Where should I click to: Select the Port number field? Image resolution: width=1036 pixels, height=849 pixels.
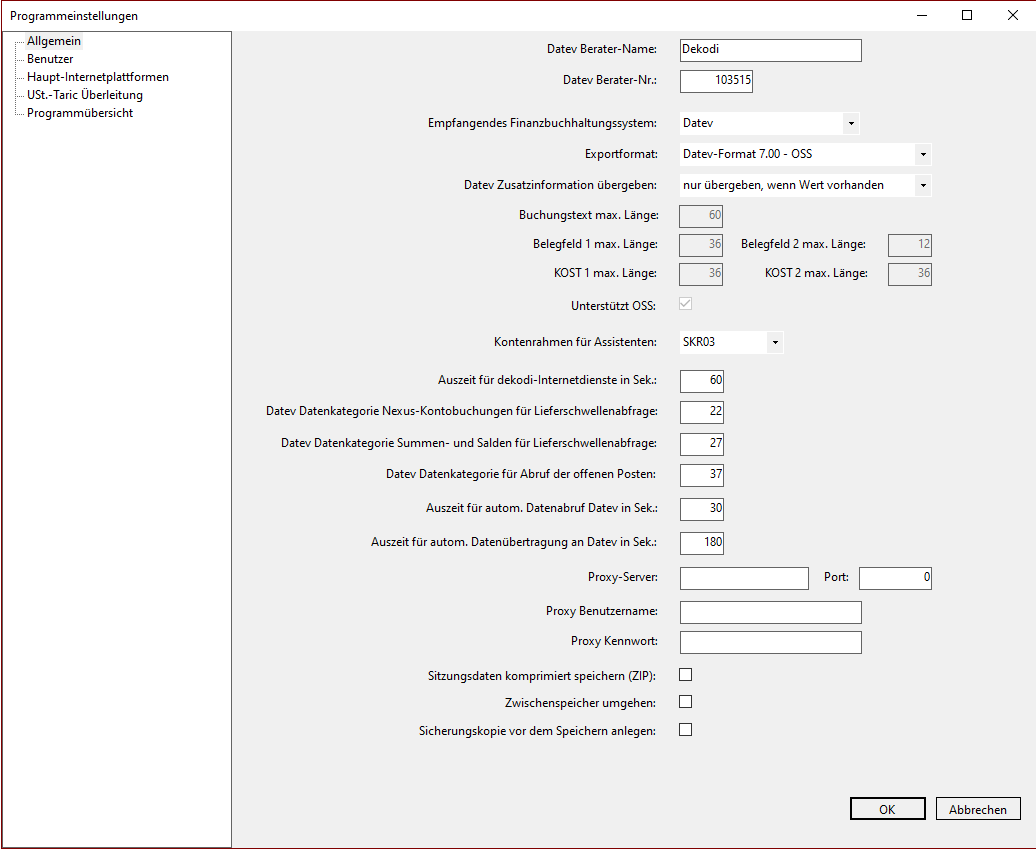[x=894, y=578]
